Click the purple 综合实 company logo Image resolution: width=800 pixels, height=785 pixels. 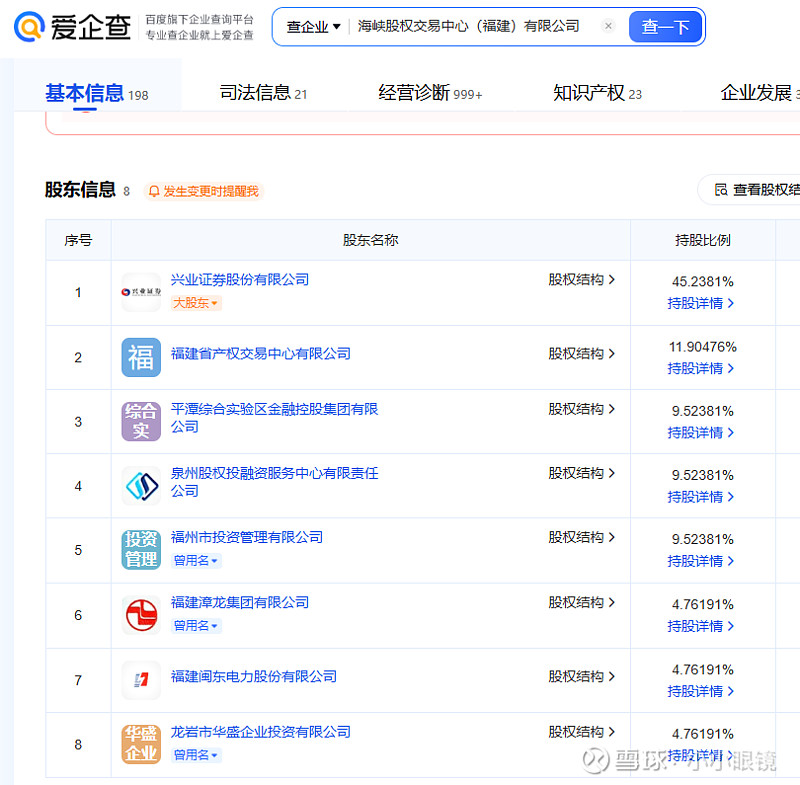(141, 421)
